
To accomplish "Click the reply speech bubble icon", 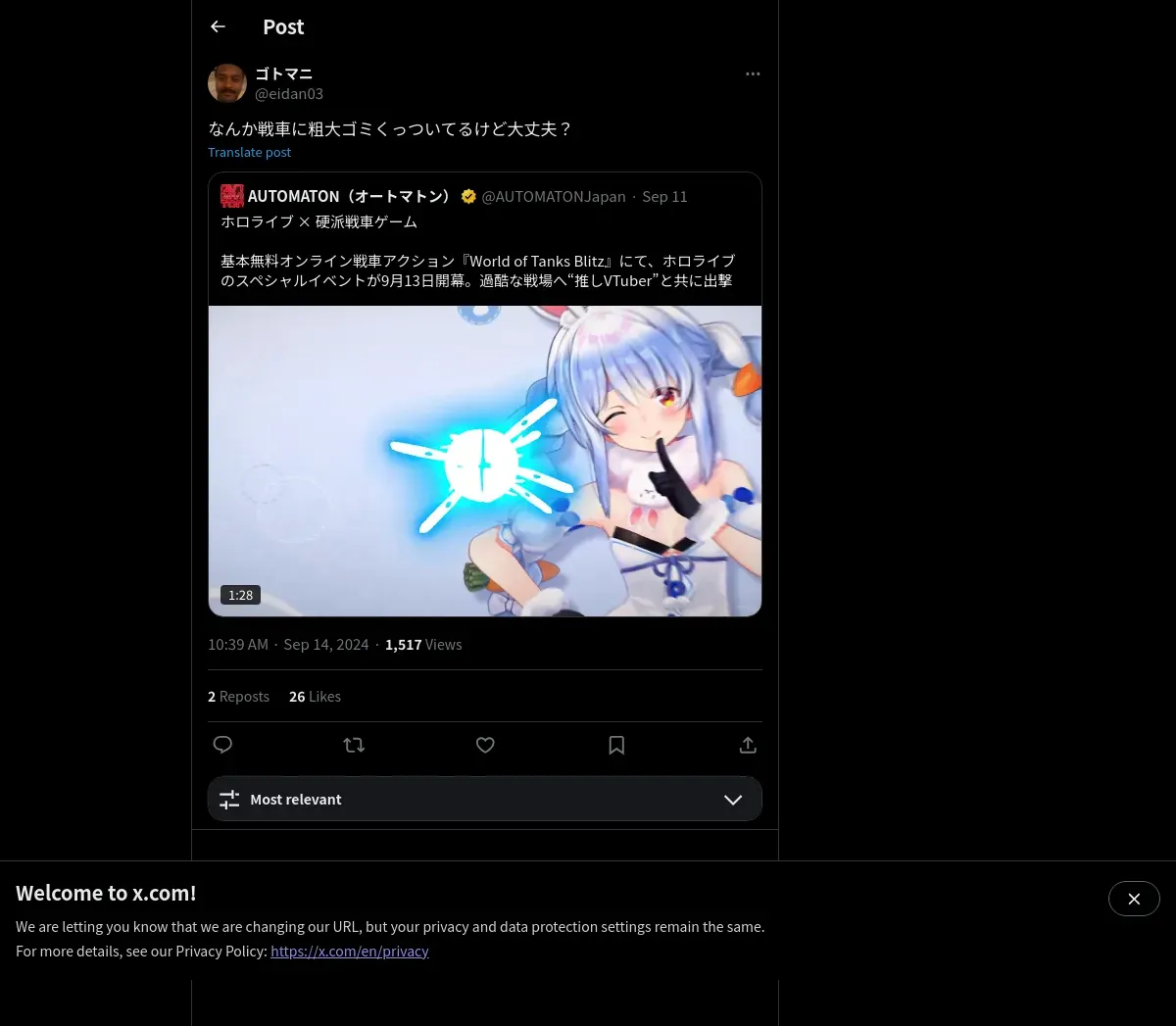I will tap(222, 745).
